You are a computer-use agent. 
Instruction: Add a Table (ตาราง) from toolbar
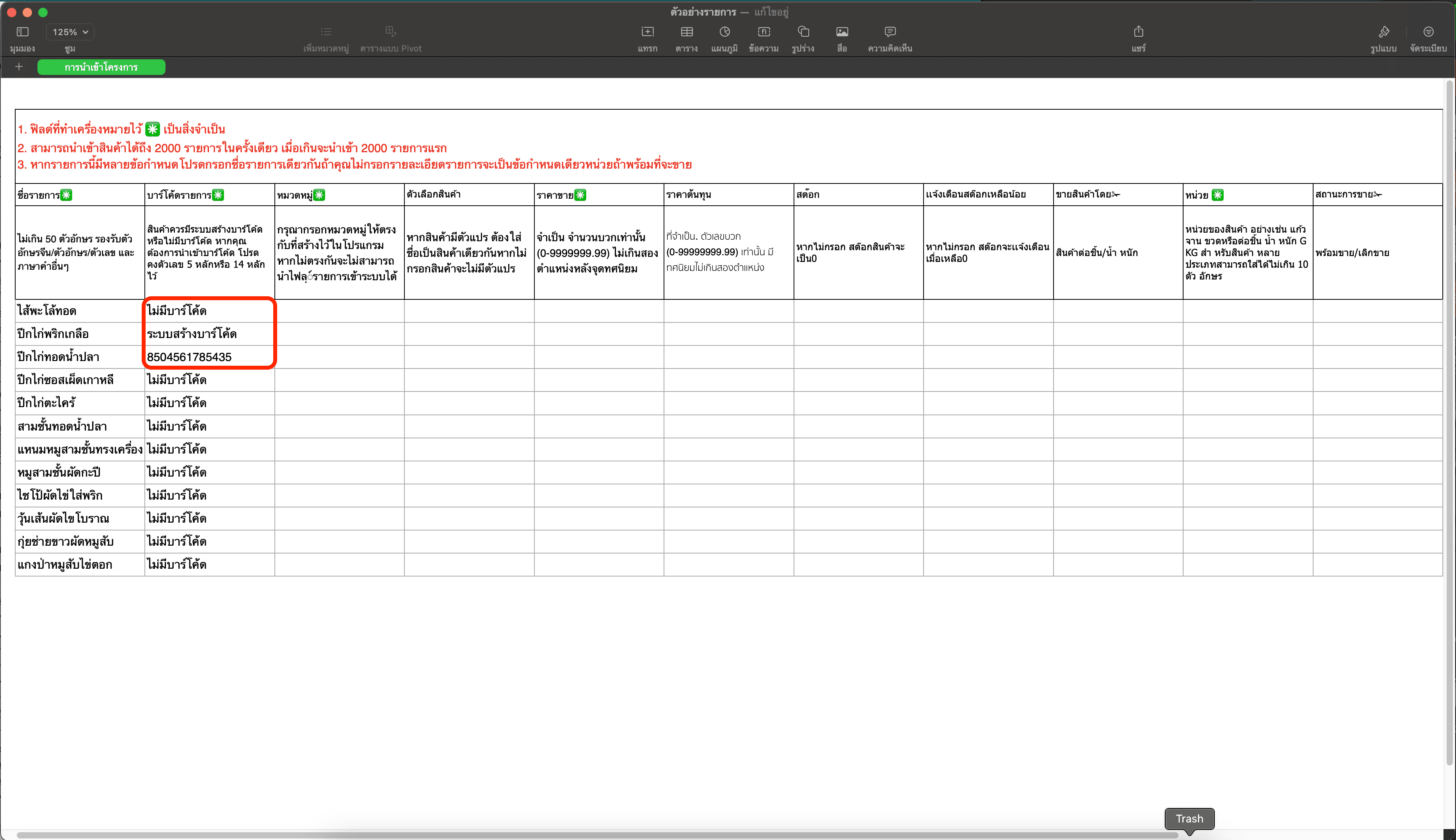(x=687, y=32)
